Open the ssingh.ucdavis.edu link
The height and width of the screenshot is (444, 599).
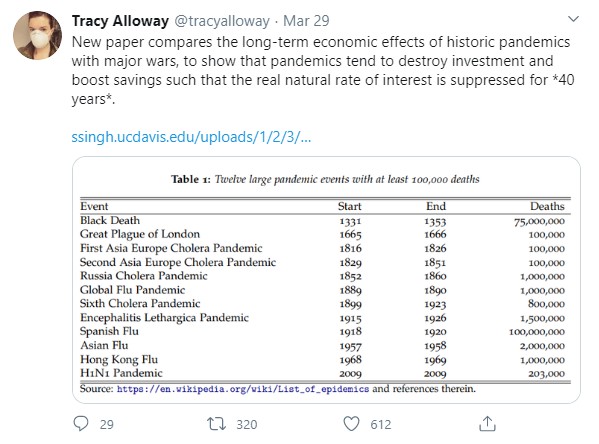(x=191, y=137)
